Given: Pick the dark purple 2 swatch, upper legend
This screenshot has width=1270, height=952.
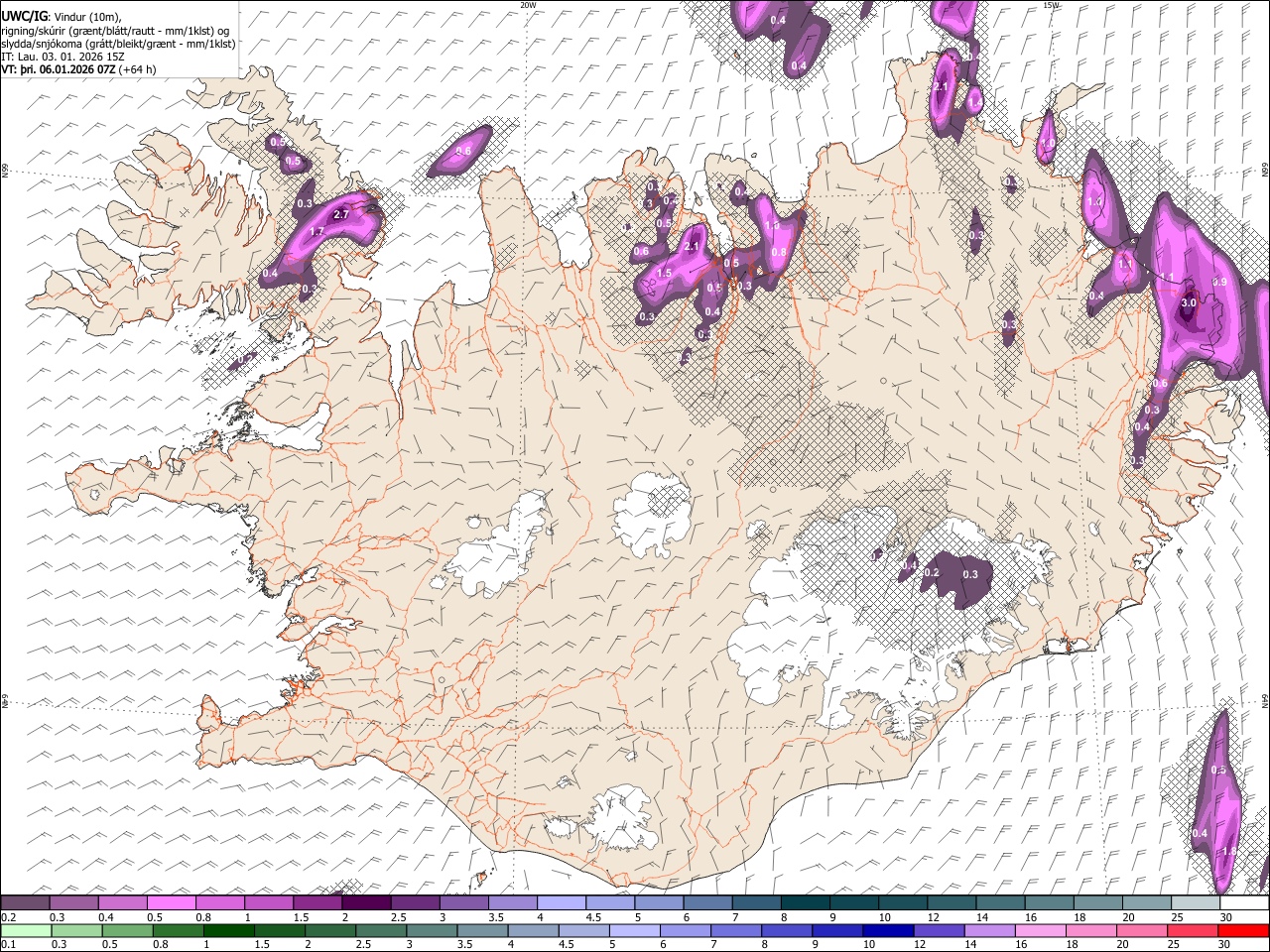Looking at the screenshot, I should (366, 903).
